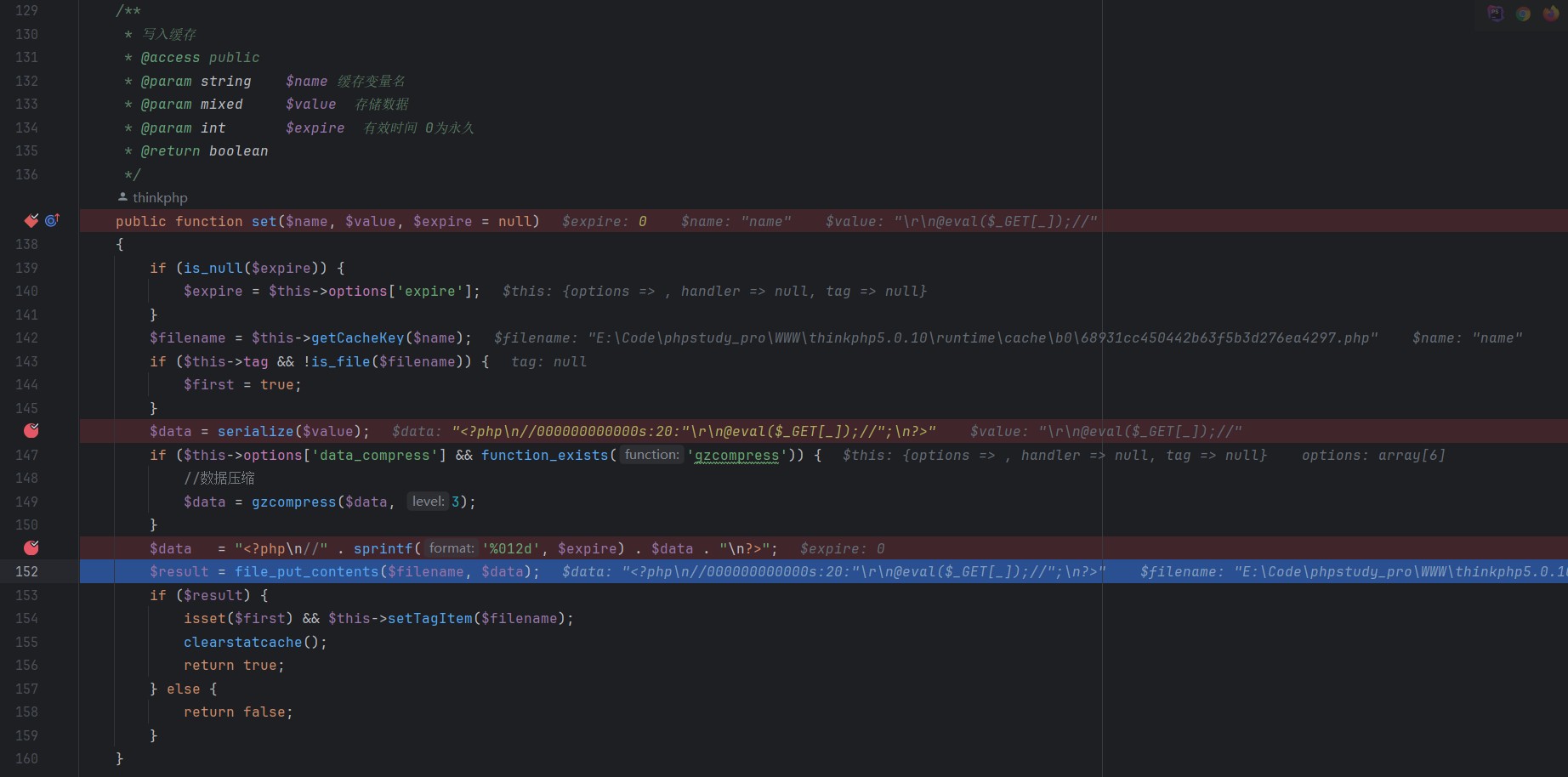Click the 'format:' parameter hint in sprintf
Image resolution: width=1568 pixels, height=777 pixels.
click(451, 548)
